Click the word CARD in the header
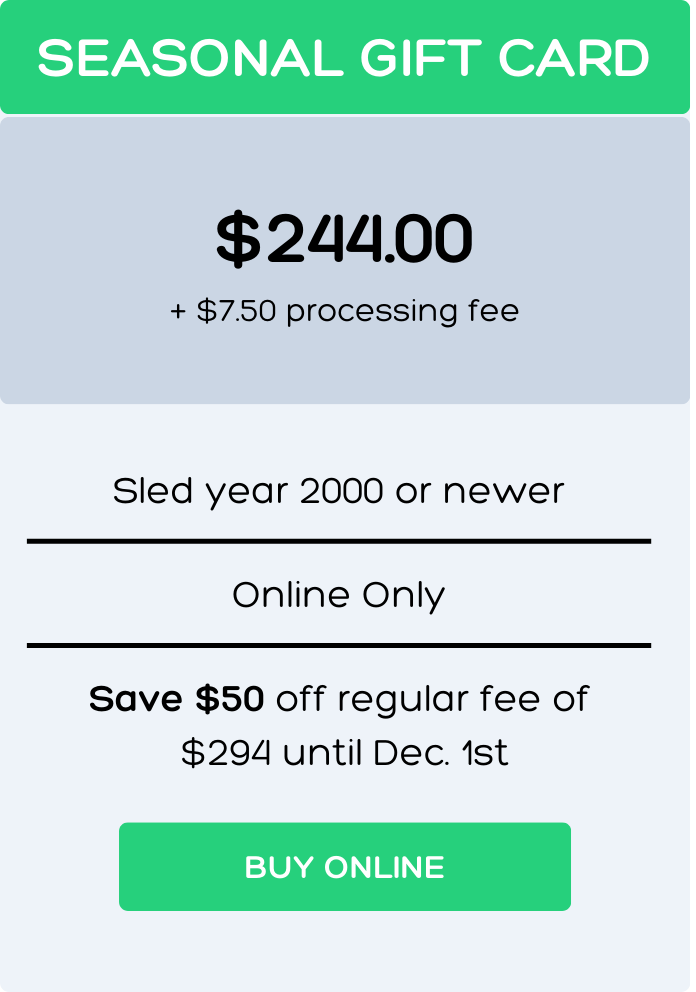Image resolution: width=696 pixels, height=992 pixels. pyautogui.click(x=574, y=58)
